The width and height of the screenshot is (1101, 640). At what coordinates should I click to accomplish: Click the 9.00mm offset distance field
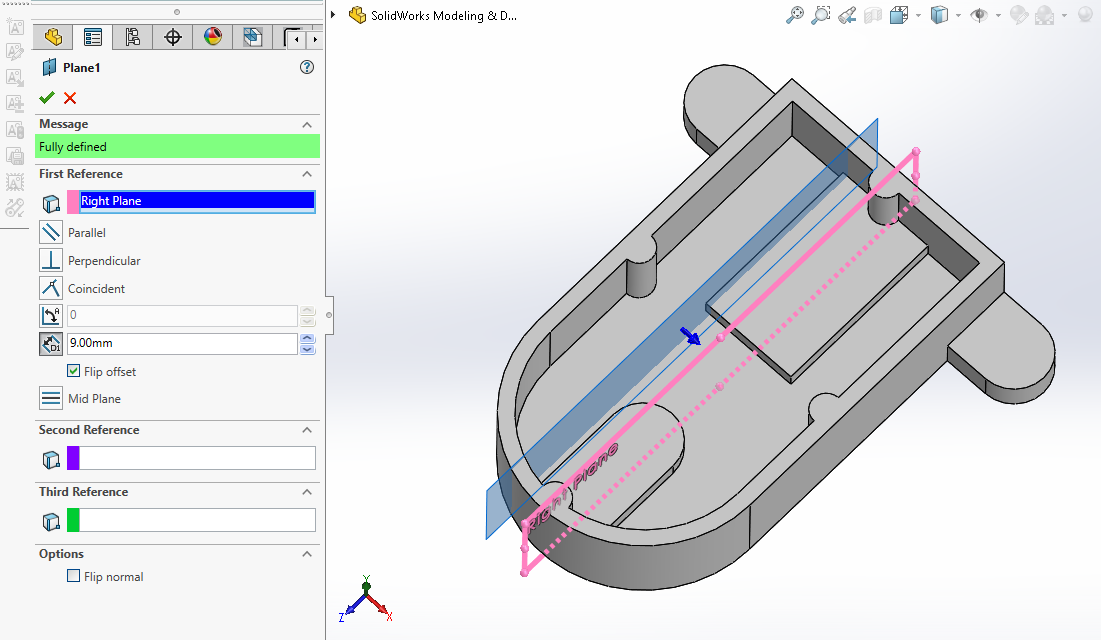pyautogui.click(x=181, y=344)
